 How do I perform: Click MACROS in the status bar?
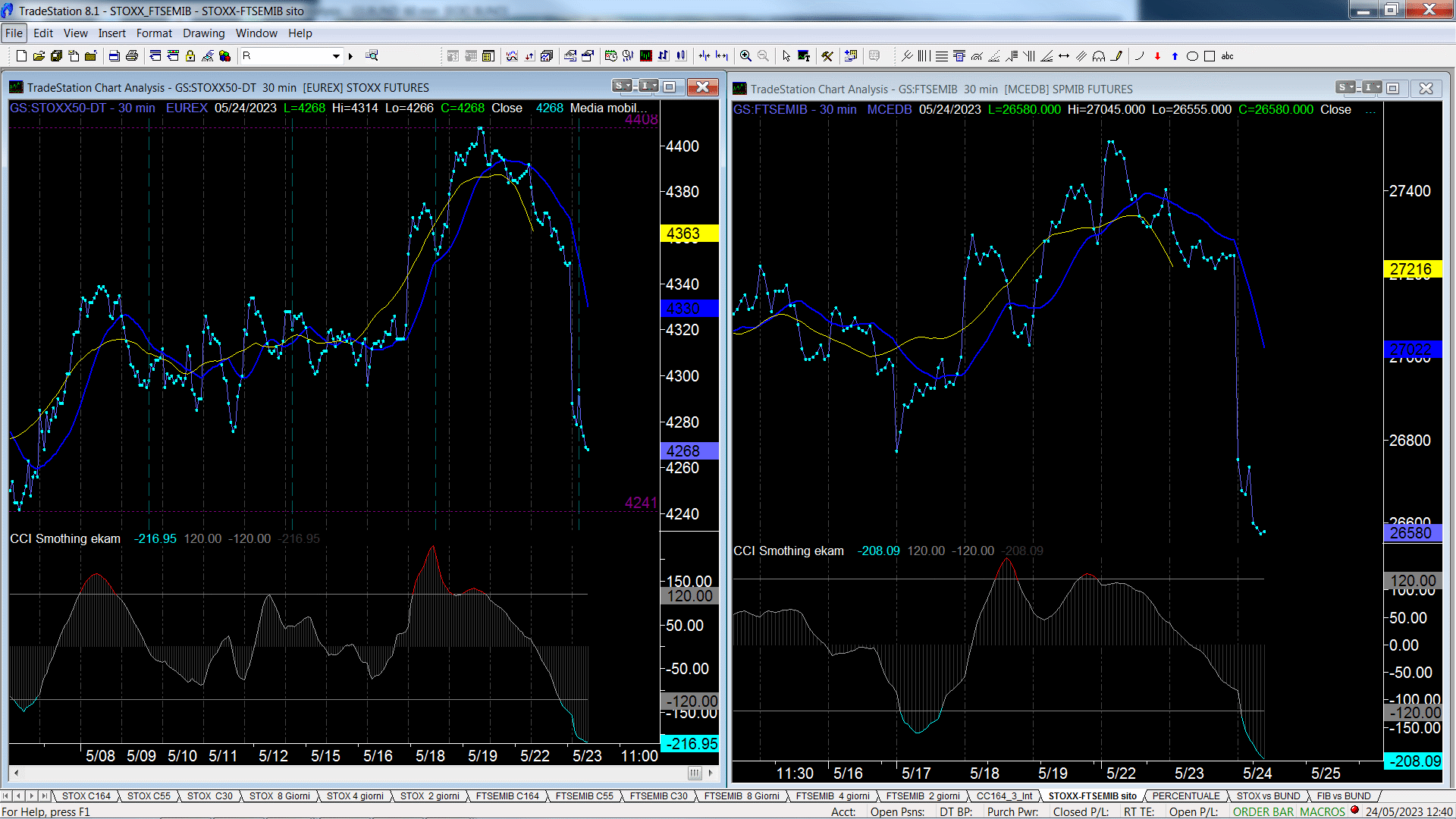tap(1323, 811)
